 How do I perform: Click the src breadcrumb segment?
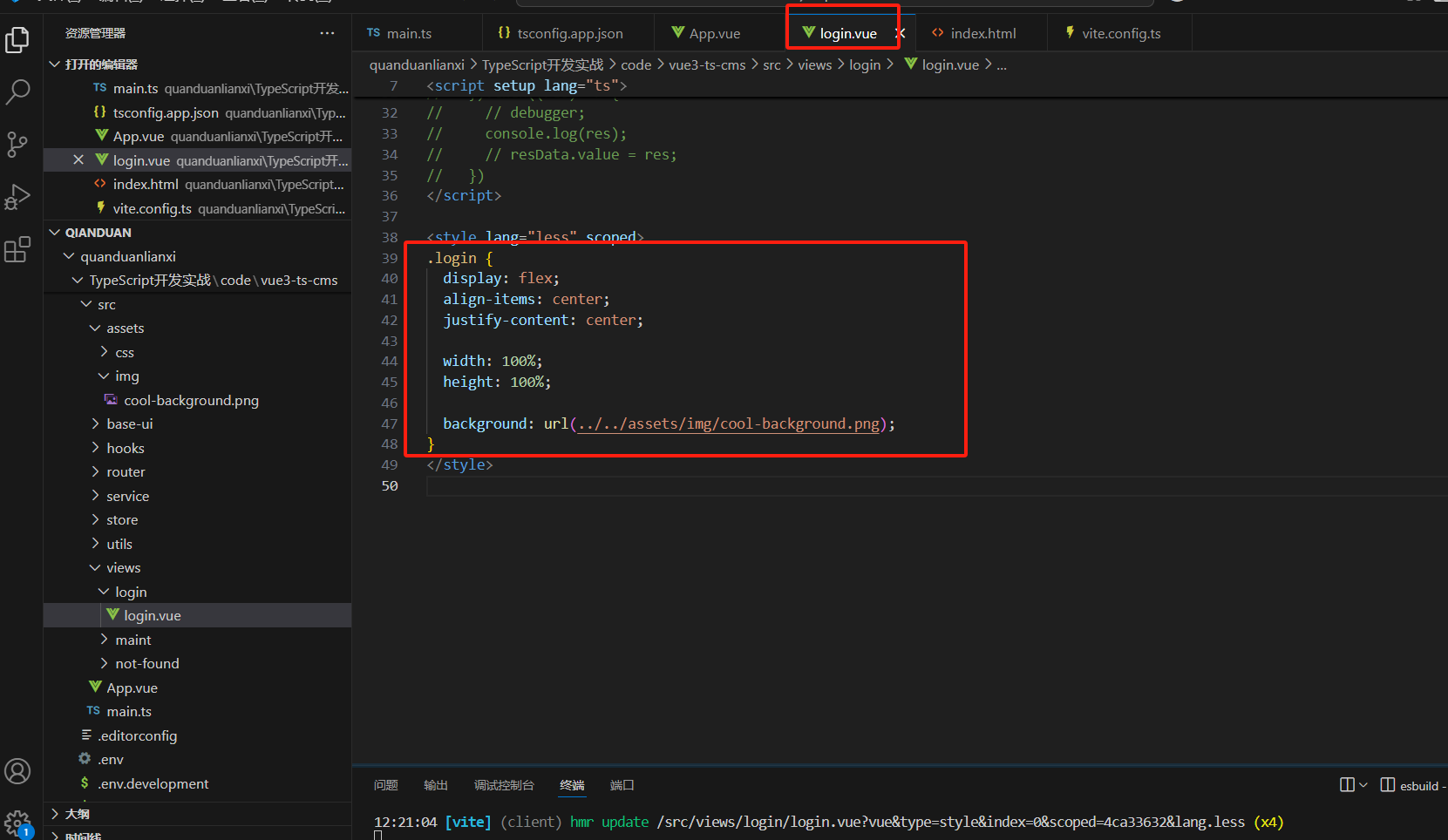pos(772,64)
